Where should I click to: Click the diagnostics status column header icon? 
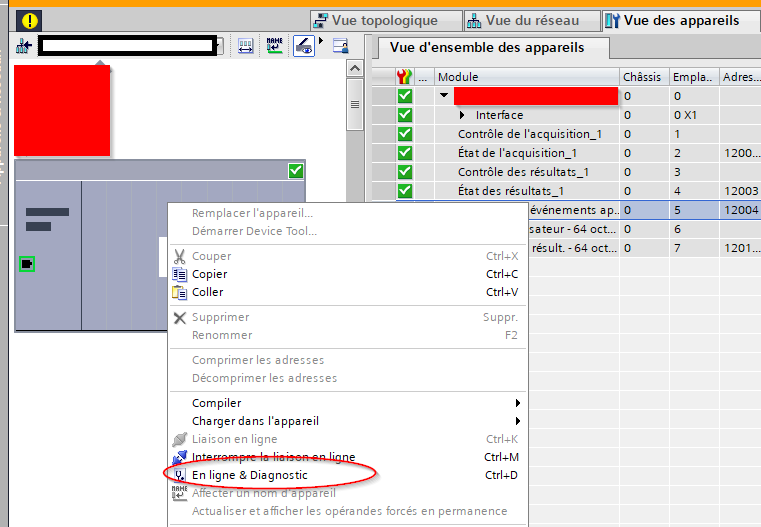[404, 77]
